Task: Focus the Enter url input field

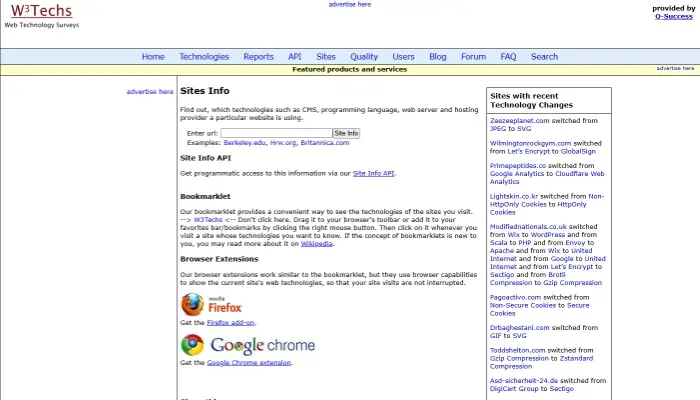Action: click(276, 133)
